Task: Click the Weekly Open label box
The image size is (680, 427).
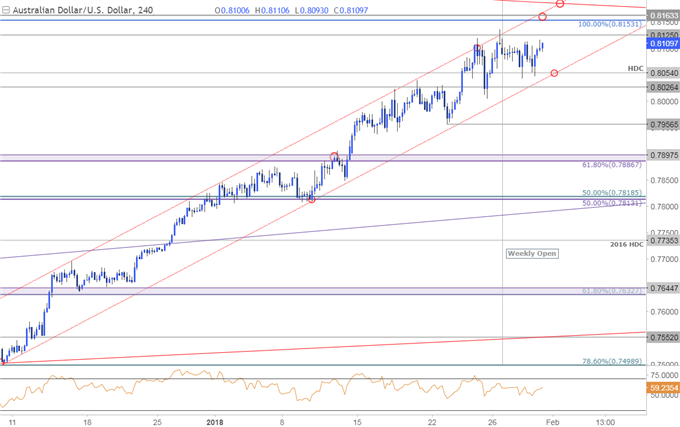Action: (532, 254)
